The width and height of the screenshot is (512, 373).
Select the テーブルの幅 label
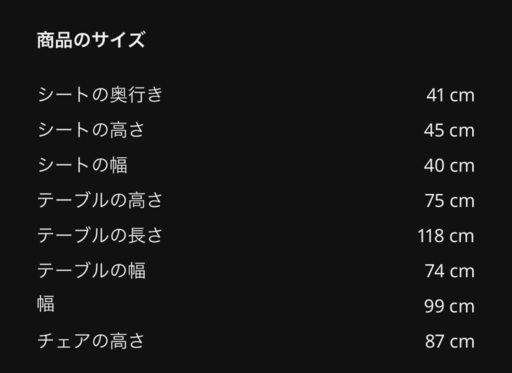click(x=91, y=270)
